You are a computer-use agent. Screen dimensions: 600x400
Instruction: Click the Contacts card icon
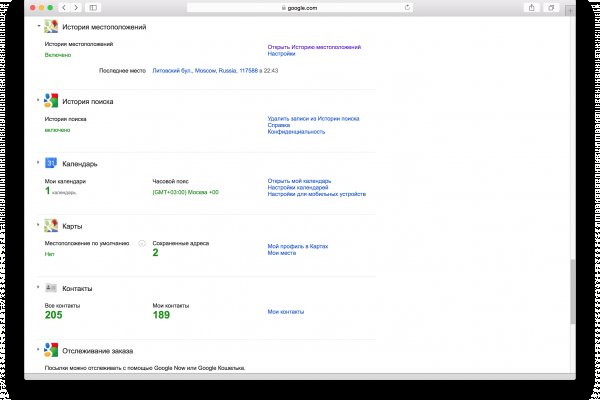[x=50, y=288]
